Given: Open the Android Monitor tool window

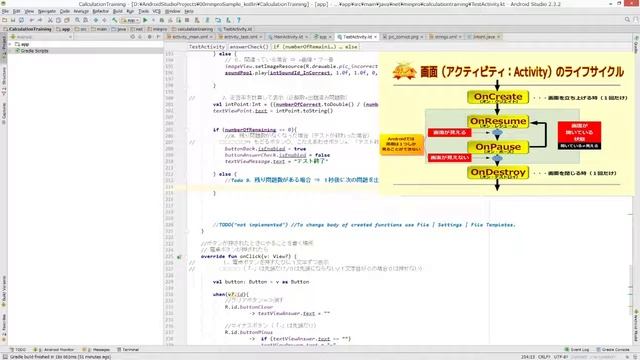Looking at the screenshot, I should (54, 350).
